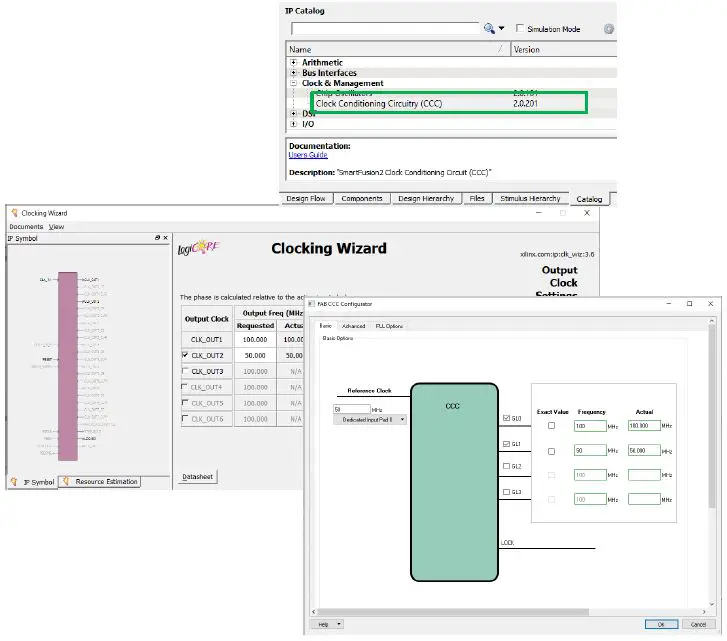Open the Resource Estimation tab

pyautogui.click(x=100, y=482)
